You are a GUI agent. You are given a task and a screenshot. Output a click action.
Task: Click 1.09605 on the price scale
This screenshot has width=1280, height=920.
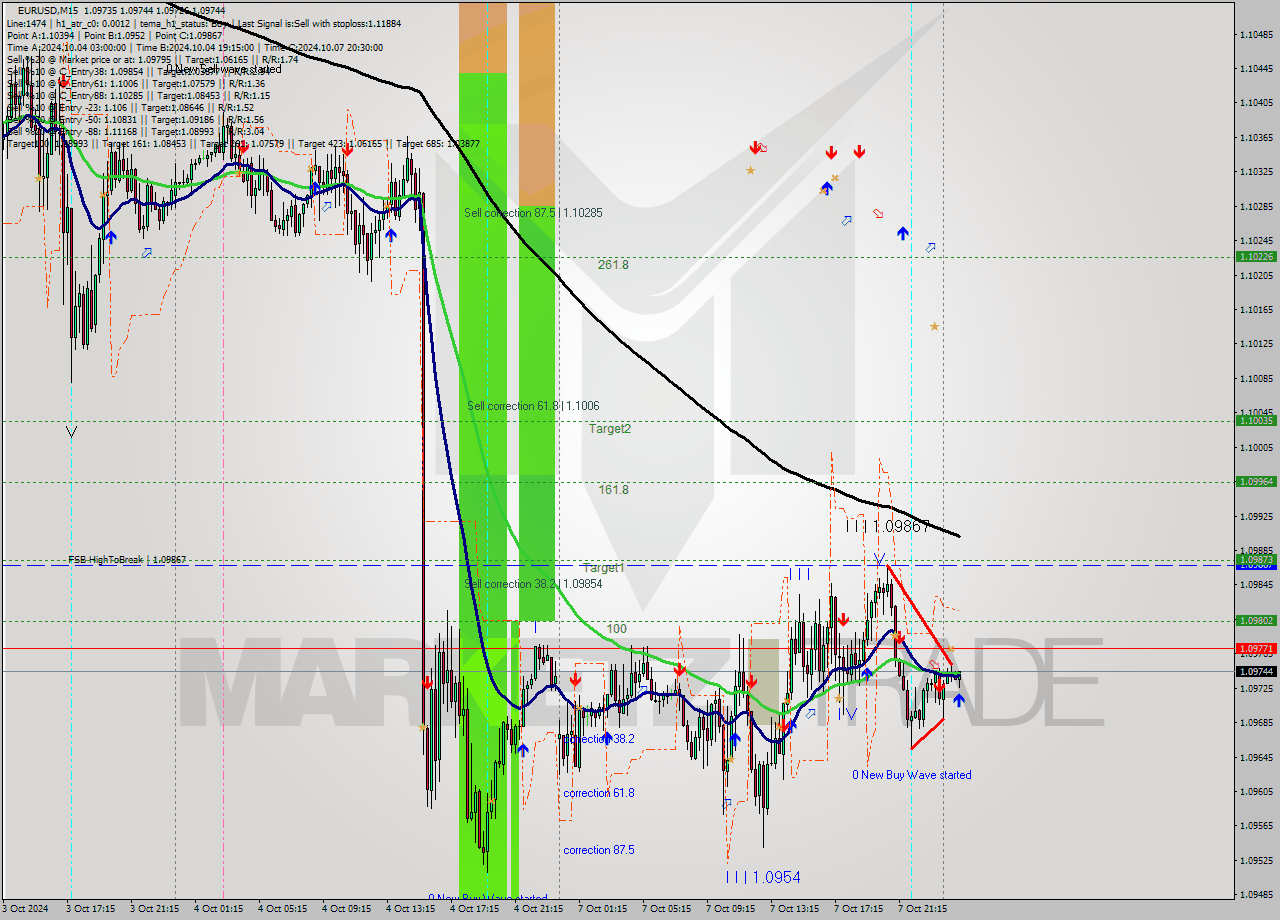pyautogui.click(x=1257, y=792)
